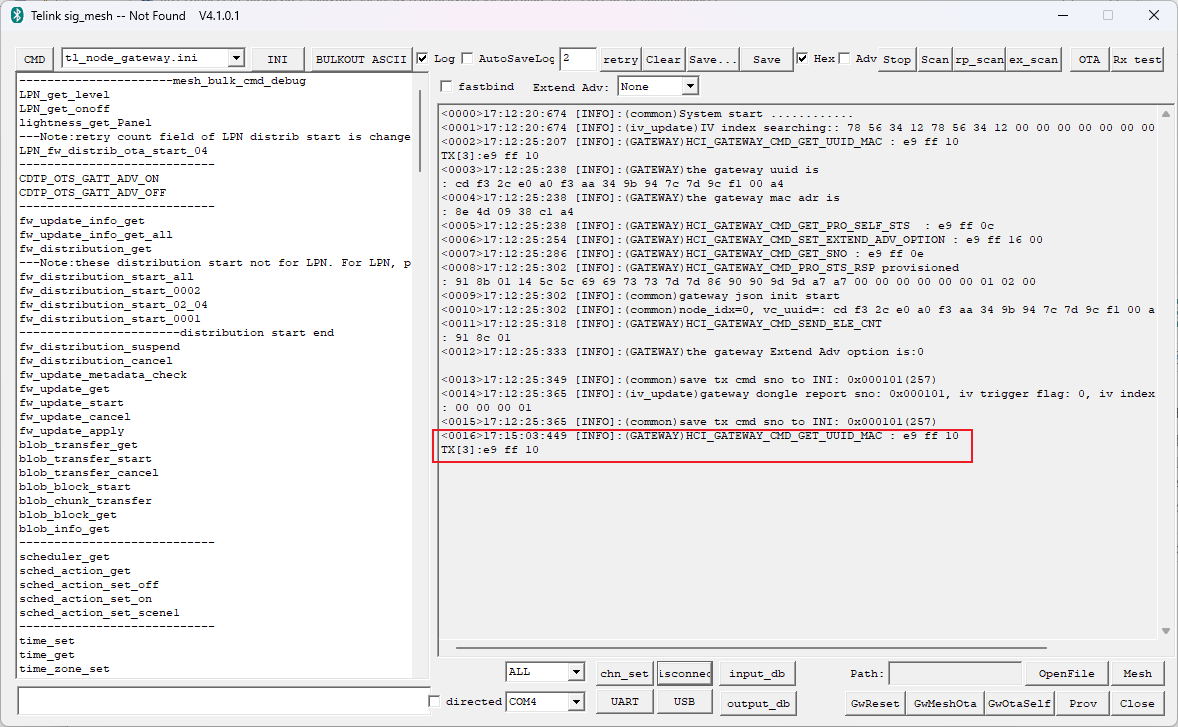Click the Save... button
Image resolution: width=1178 pixels, height=727 pixels.
(713, 59)
